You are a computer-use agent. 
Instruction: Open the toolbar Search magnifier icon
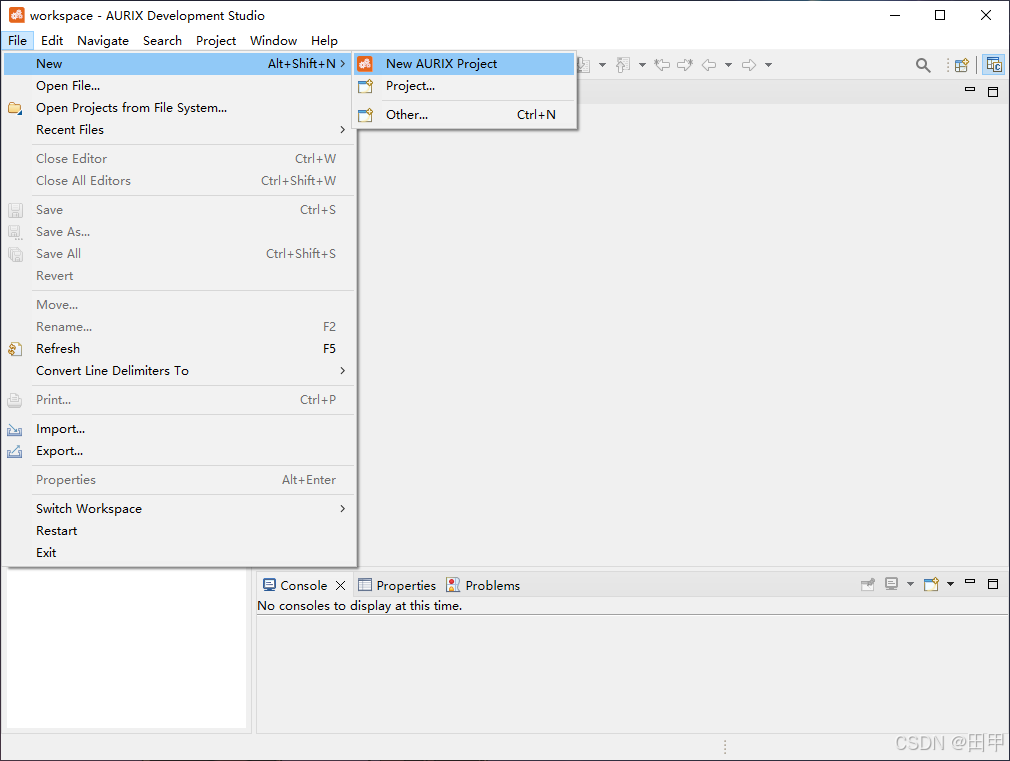tap(923, 65)
